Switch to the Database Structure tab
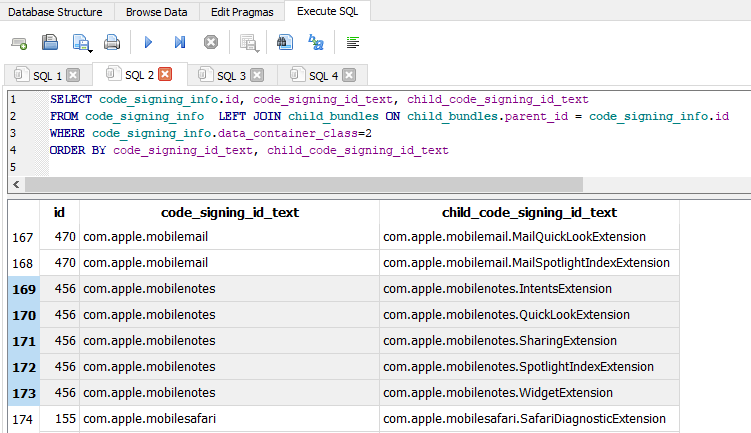 [56, 11]
